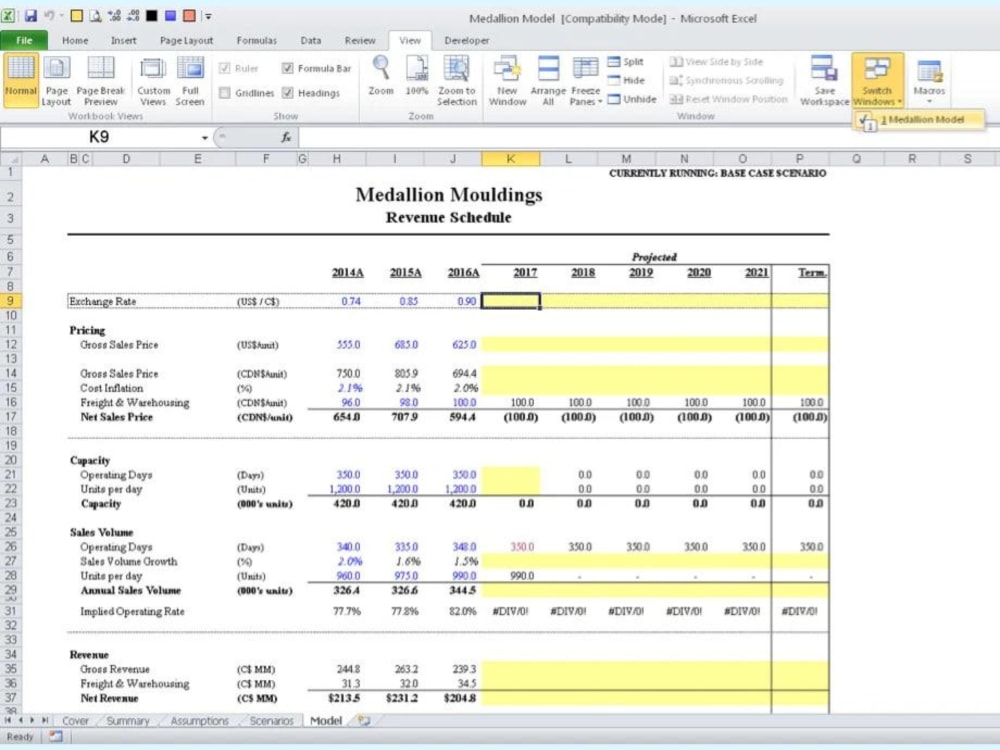The image size is (1000, 750).
Task: Open the Insert ribbon tab
Action: [123, 40]
